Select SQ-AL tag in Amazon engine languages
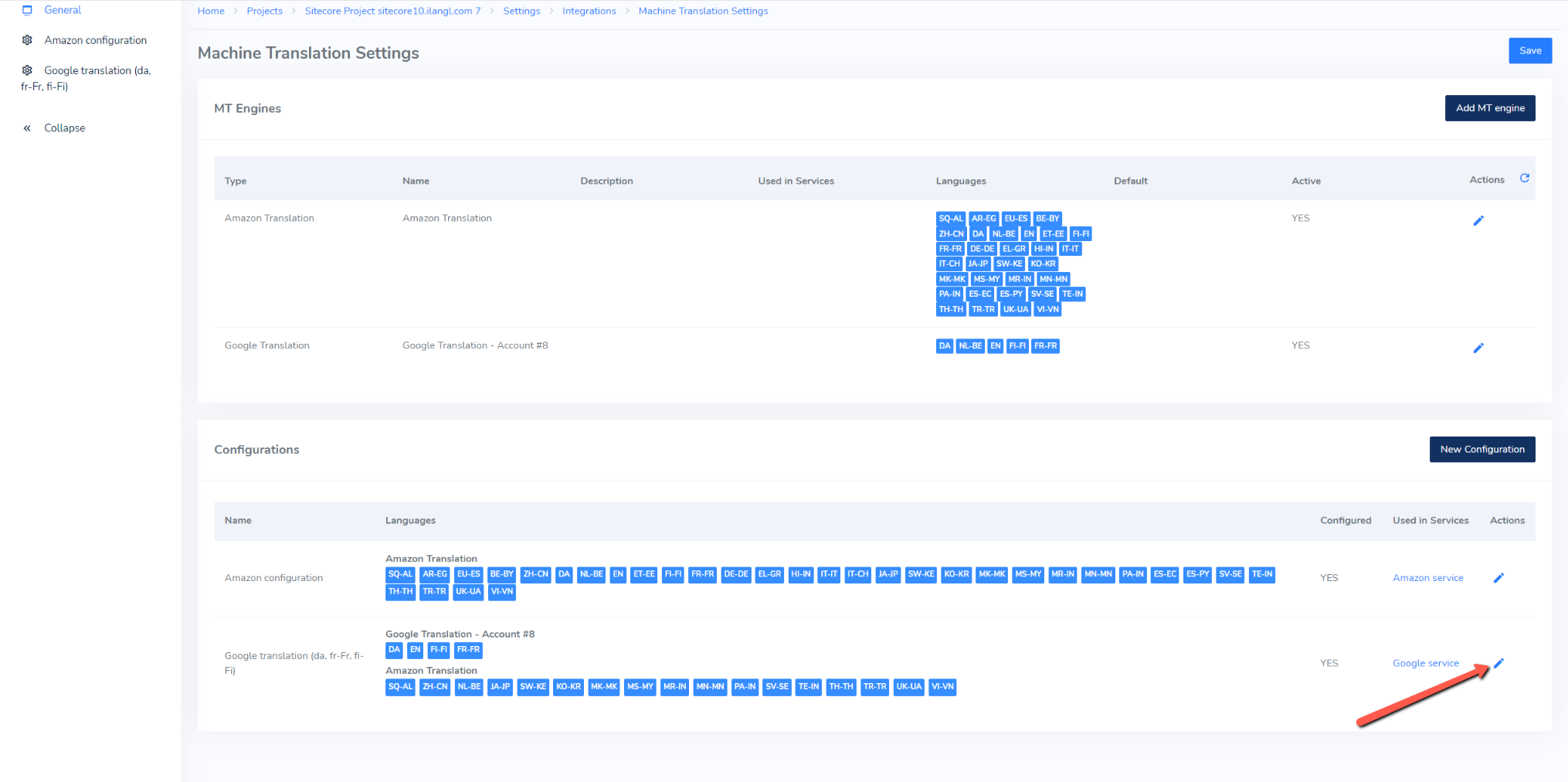1568x782 pixels. (x=951, y=219)
